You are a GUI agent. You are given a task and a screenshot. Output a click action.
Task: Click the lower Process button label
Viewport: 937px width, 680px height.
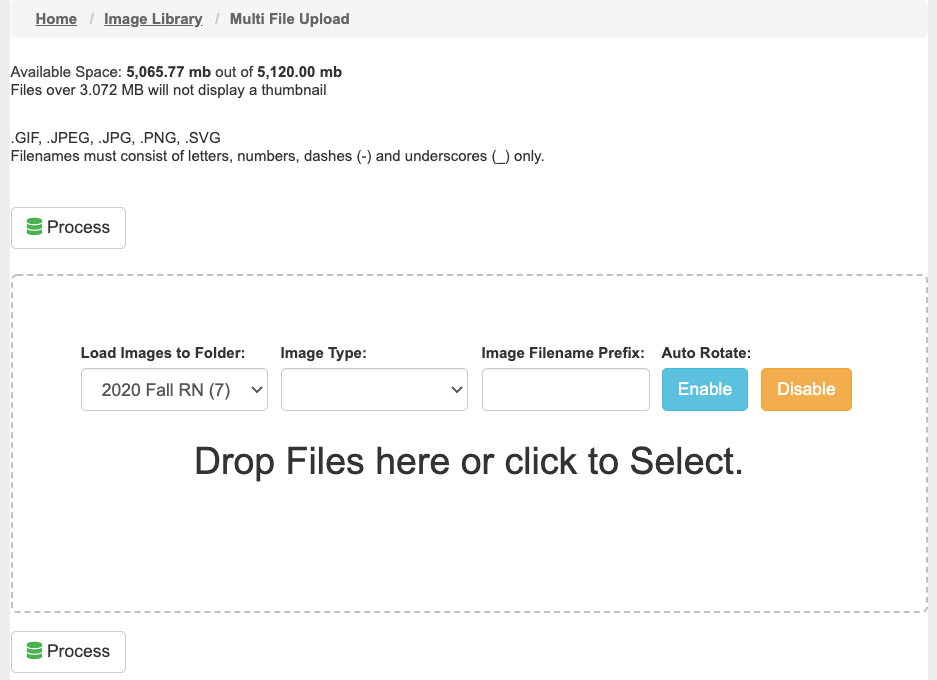click(78, 651)
